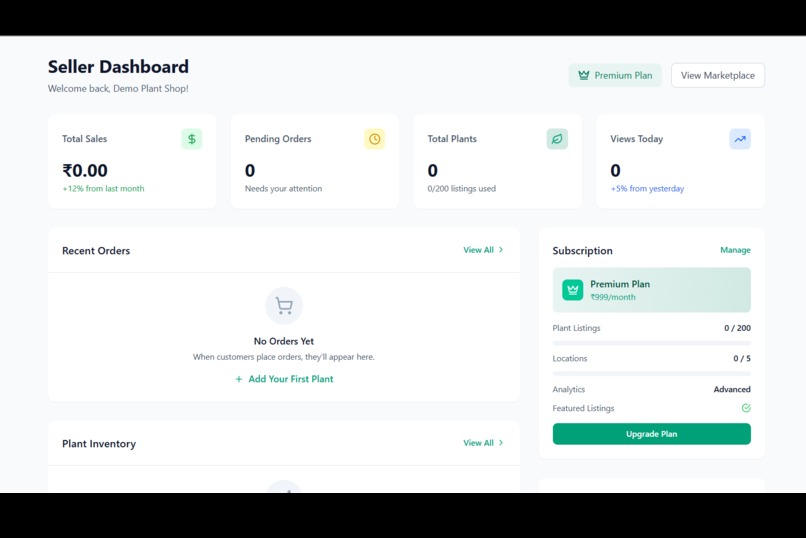Click the 'No Orders Yet' message
Image resolution: width=806 pixels, height=538 pixels.
pyautogui.click(x=284, y=341)
